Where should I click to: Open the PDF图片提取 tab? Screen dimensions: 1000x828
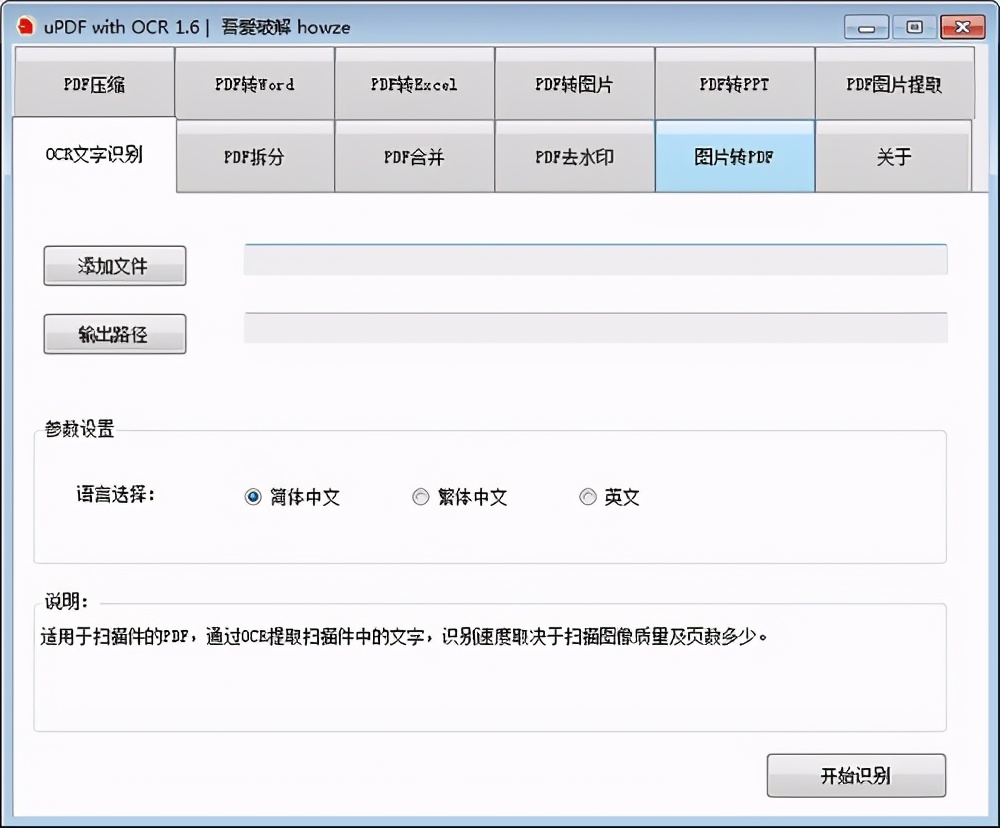tap(894, 85)
